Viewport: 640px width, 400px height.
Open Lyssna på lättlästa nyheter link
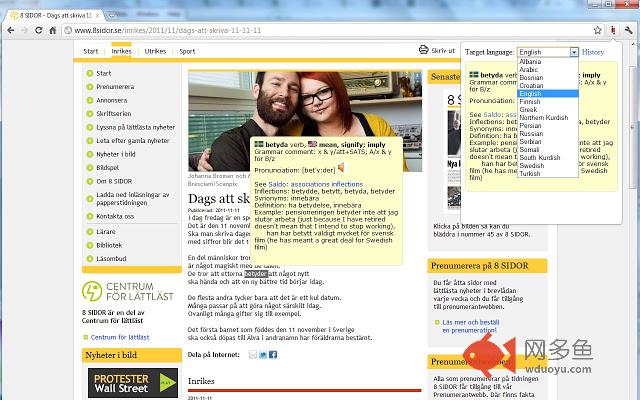(x=136, y=127)
